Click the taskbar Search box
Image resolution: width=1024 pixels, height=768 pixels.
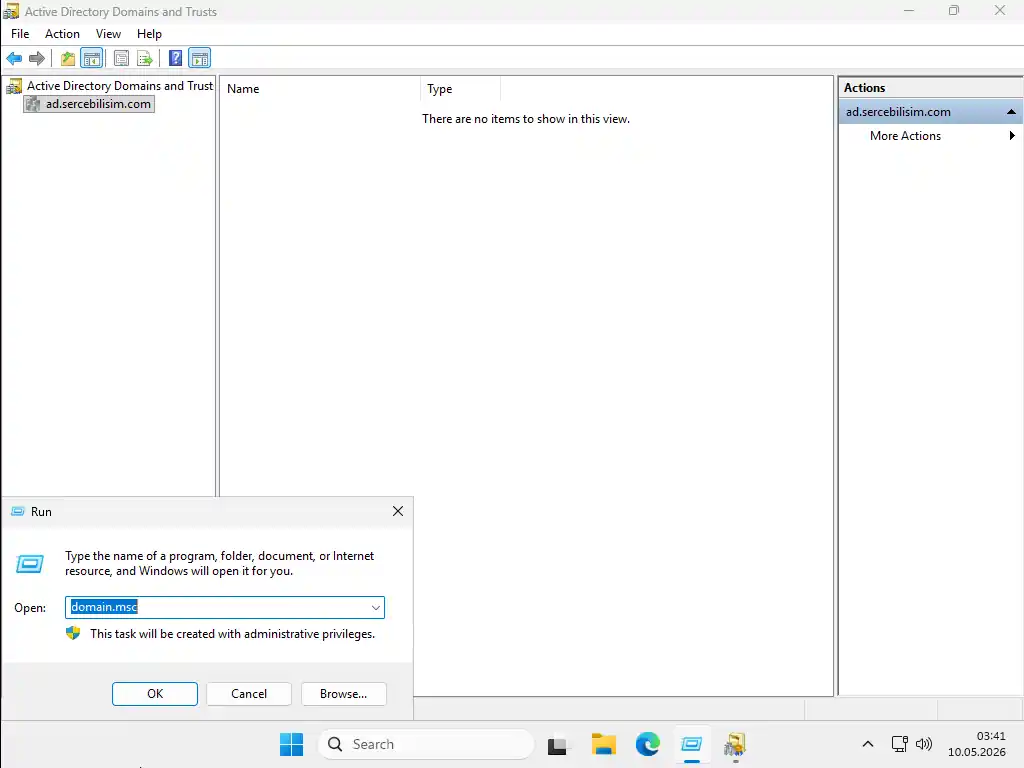(x=426, y=744)
